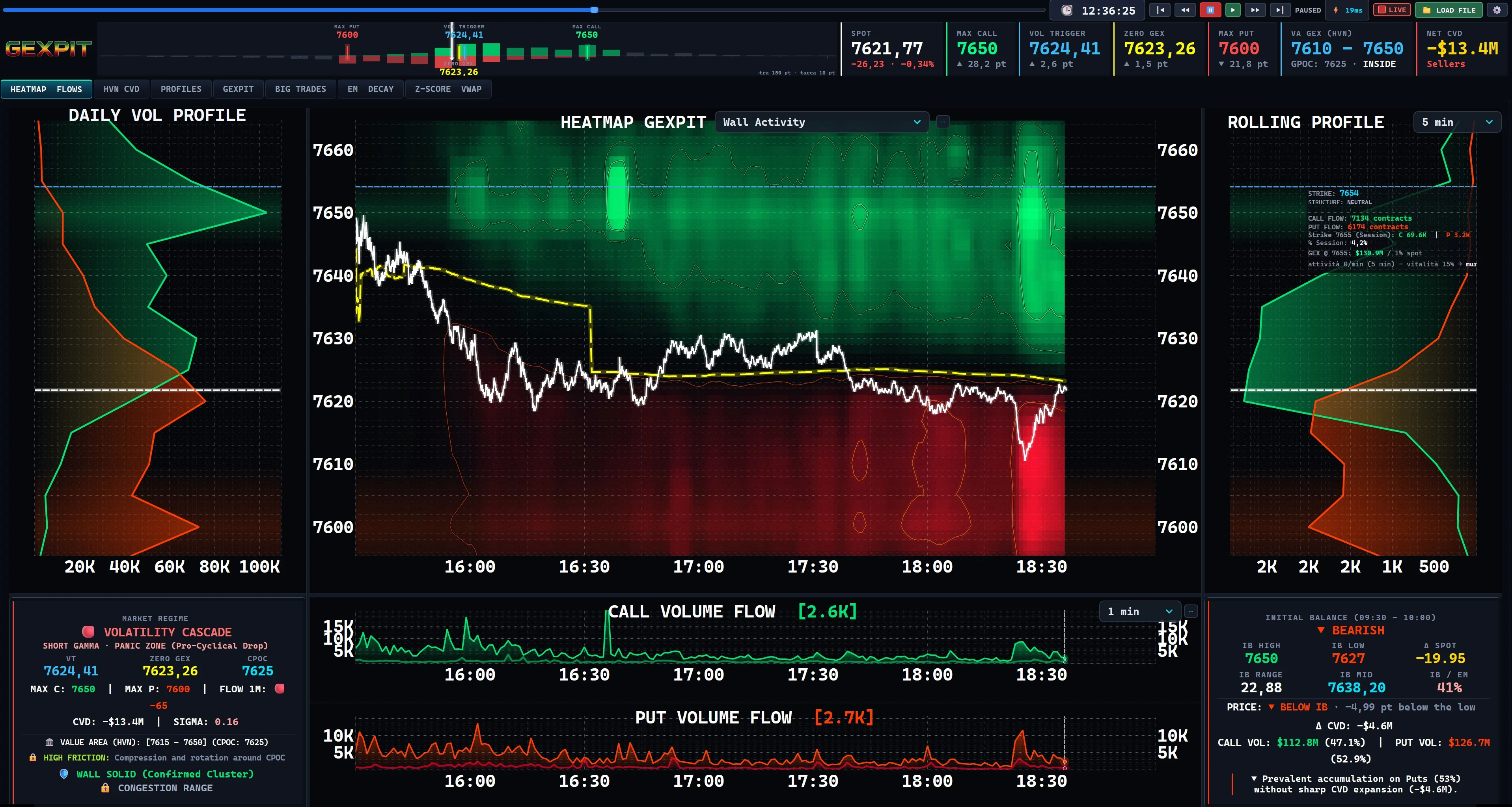
Task: Click the red FLOW 1M indicator
Action: (x=280, y=688)
